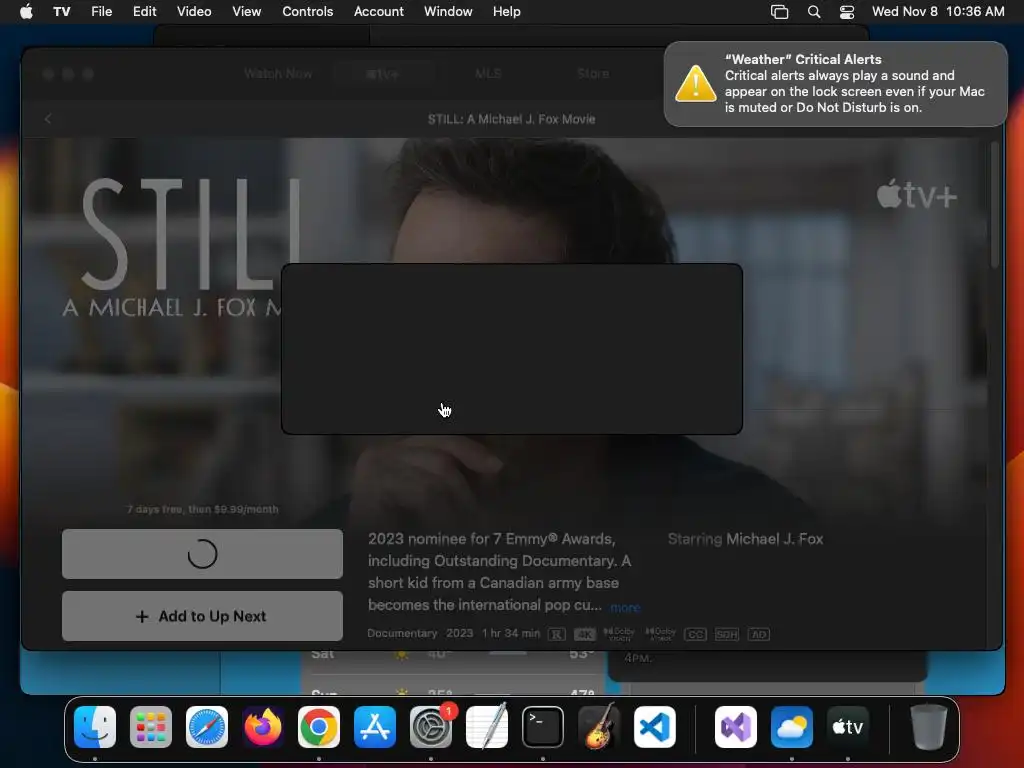Click the CC closed captions badge
The height and width of the screenshot is (768, 1024).
(x=696, y=634)
